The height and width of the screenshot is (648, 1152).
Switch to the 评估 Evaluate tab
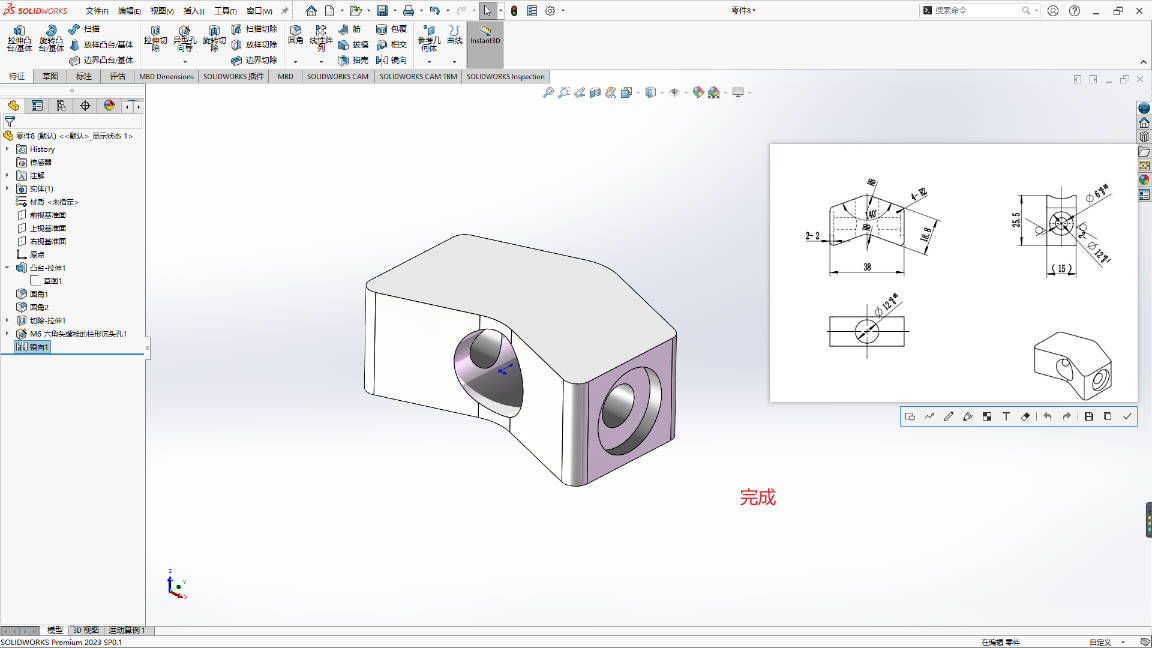[x=118, y=76]
